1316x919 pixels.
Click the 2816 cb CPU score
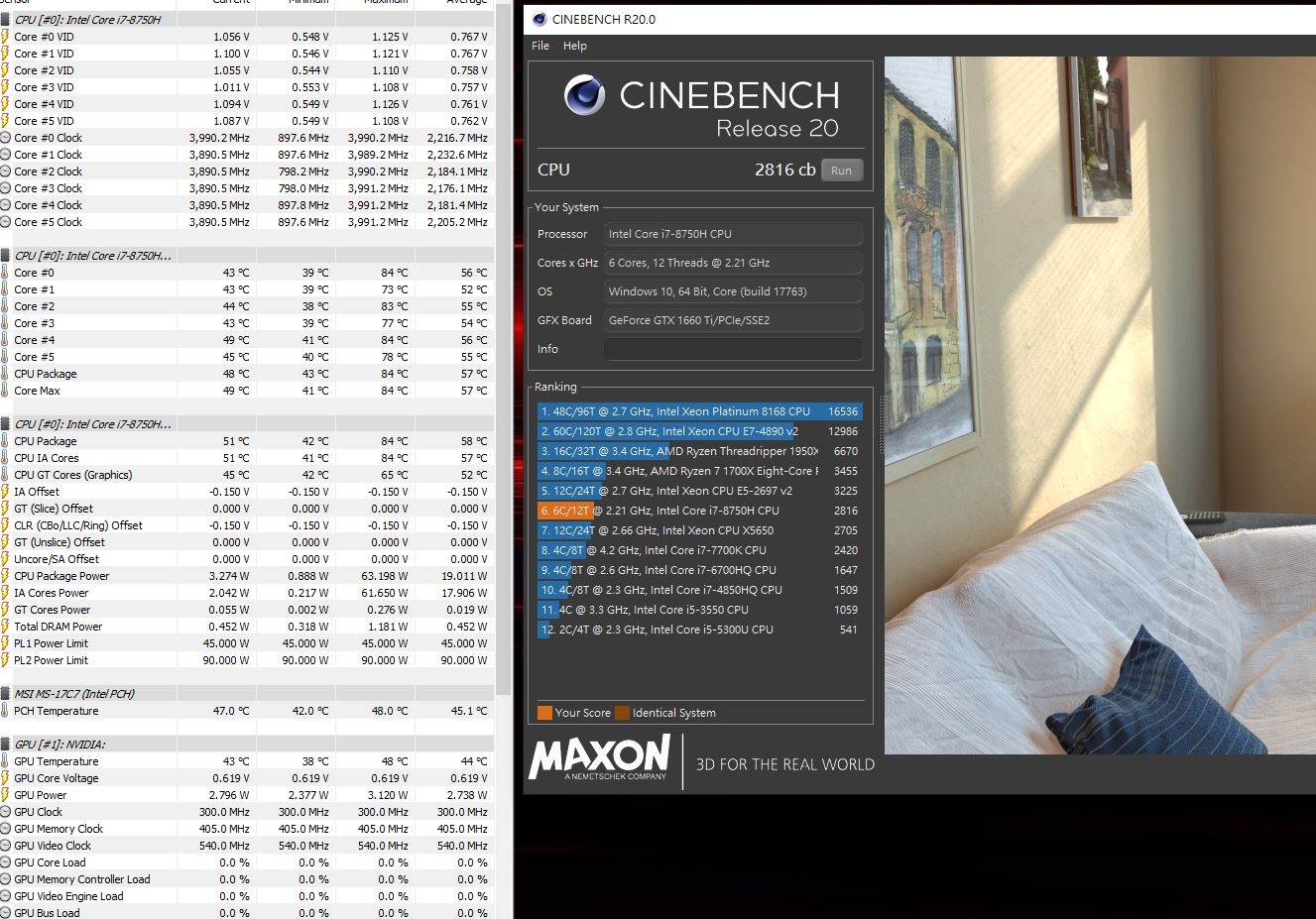click(784, 170)
